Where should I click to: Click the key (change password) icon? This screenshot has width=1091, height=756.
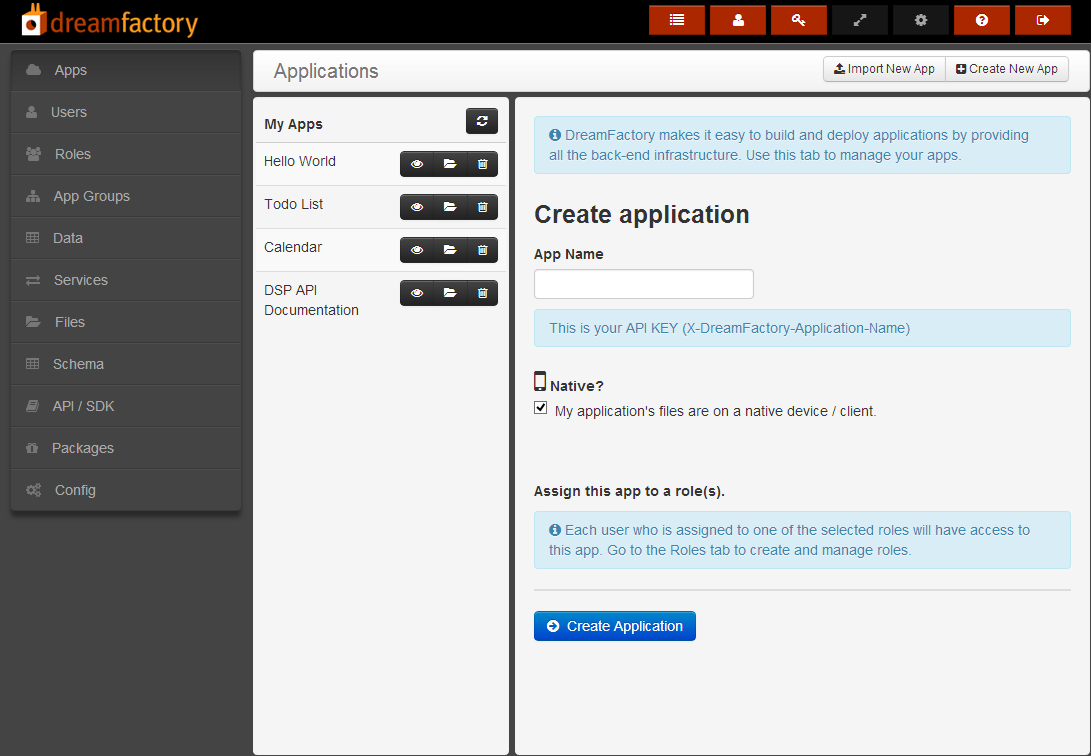point(799,20)
